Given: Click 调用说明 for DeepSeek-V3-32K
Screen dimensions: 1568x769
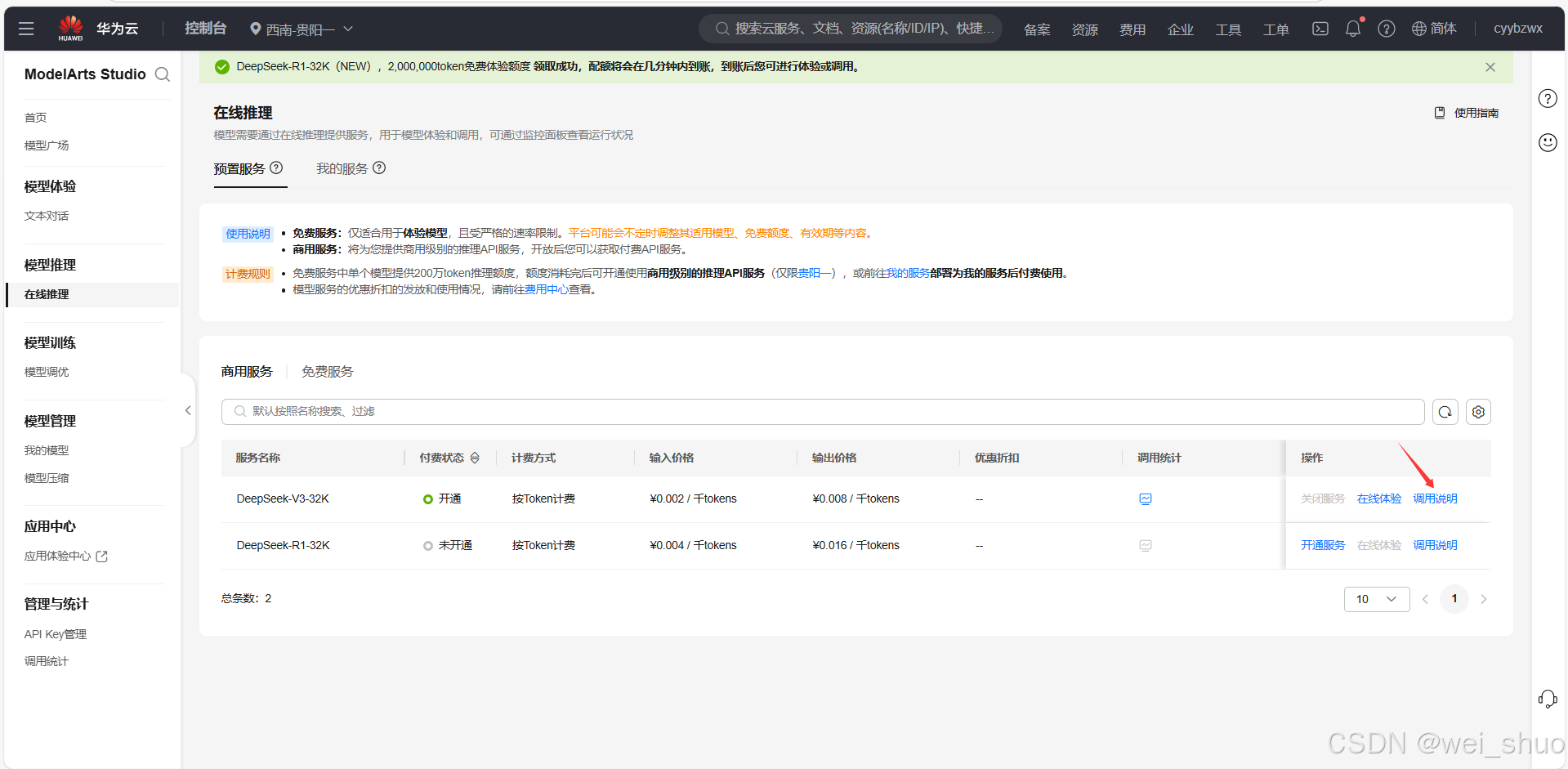Looking at the screenshot, I should pyautogui.click(x=1436, y=499).
